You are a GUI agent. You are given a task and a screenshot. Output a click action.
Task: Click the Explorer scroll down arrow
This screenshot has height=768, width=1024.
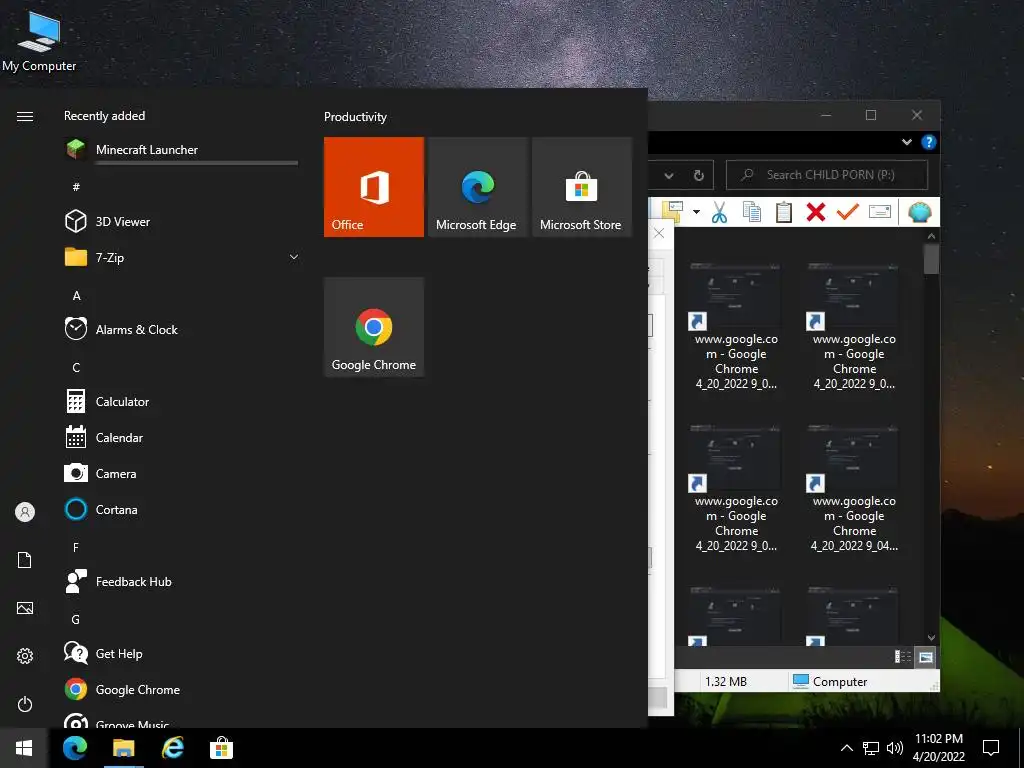(931, 637)
